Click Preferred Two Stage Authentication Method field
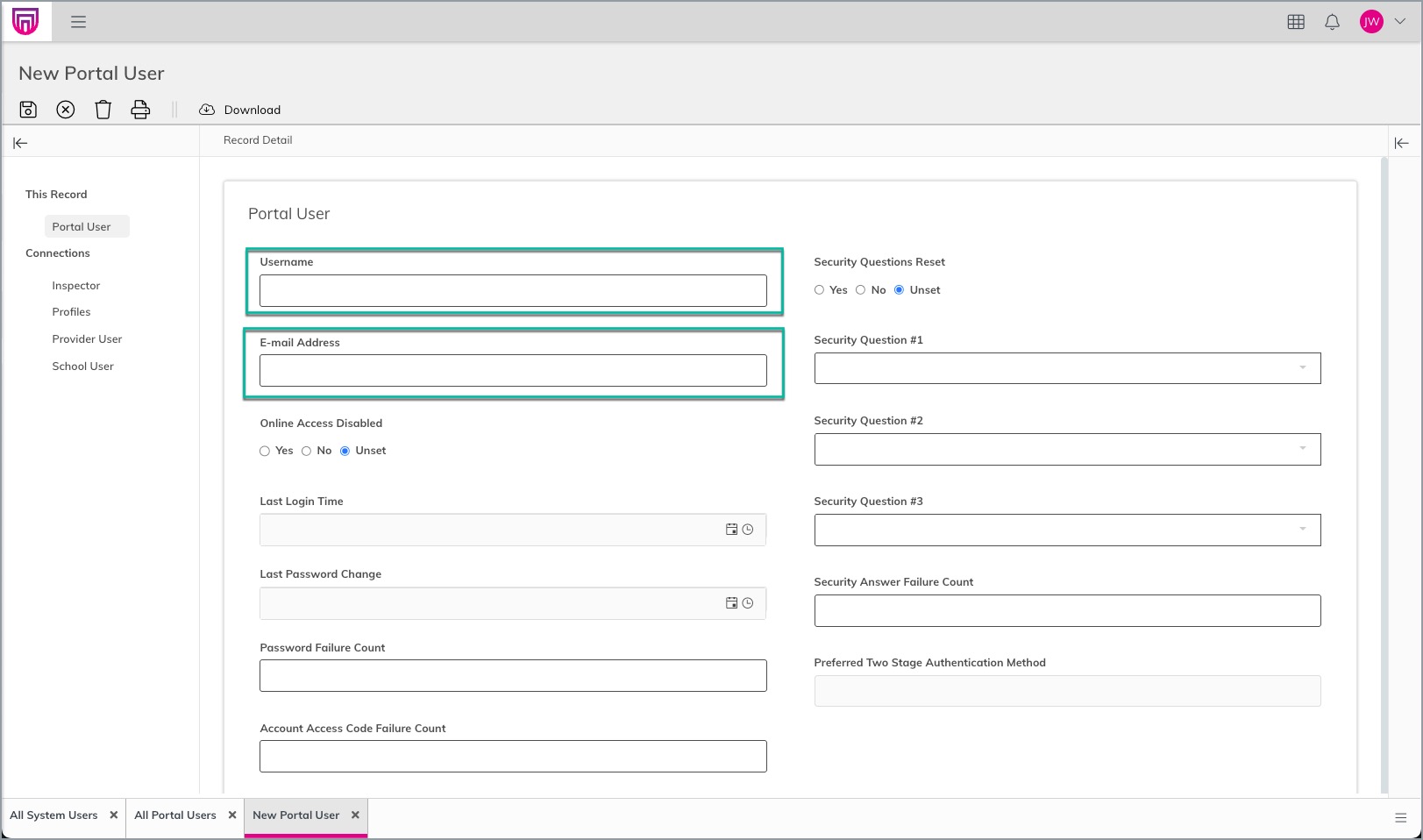This screenshot has width=1423, height=840. tap(1067, 691)
